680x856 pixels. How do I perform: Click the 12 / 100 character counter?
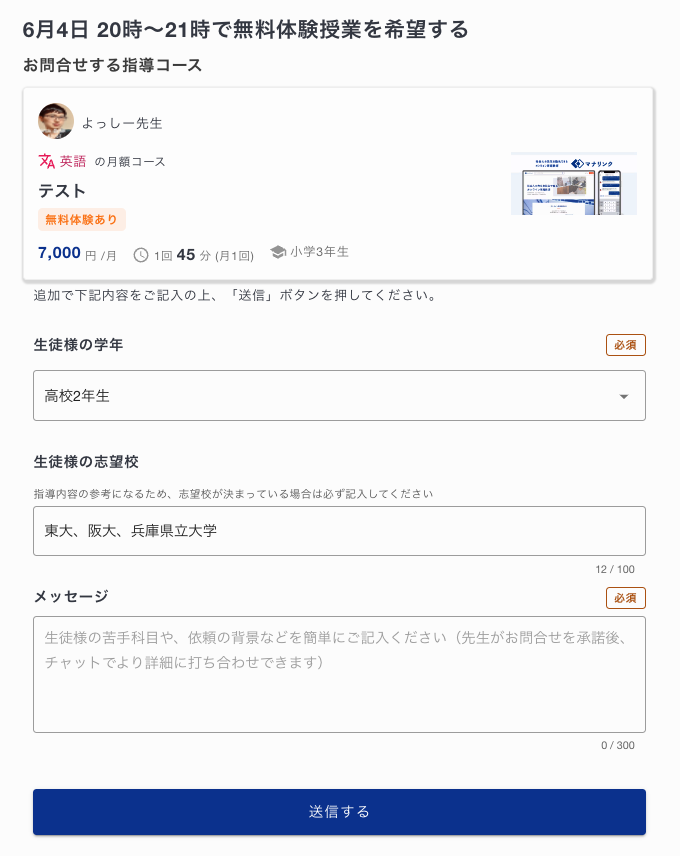[x=615, y=569]
